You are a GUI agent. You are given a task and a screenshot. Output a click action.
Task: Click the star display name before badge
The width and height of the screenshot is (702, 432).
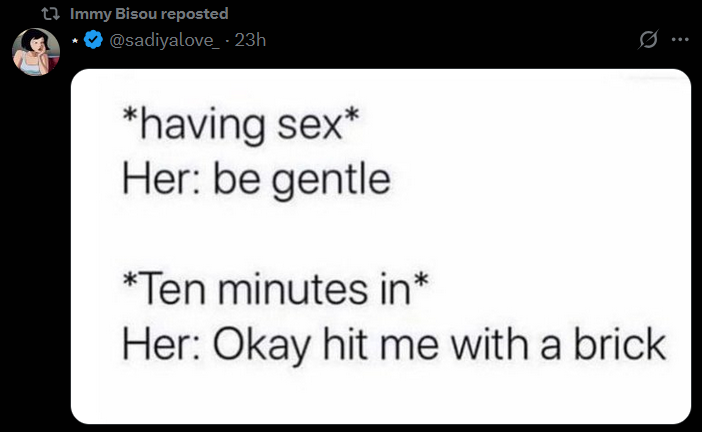point(75,40)
